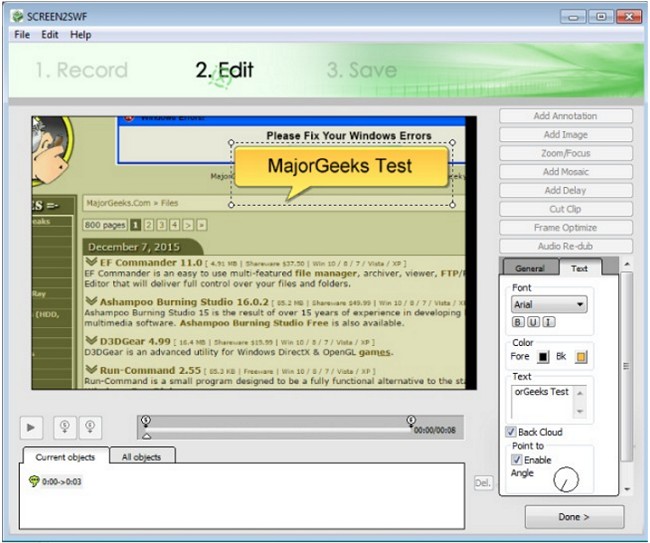Click the Add Annotation button
The height and width of the screenshot is (543, 650).
click(x=566, y=116)
